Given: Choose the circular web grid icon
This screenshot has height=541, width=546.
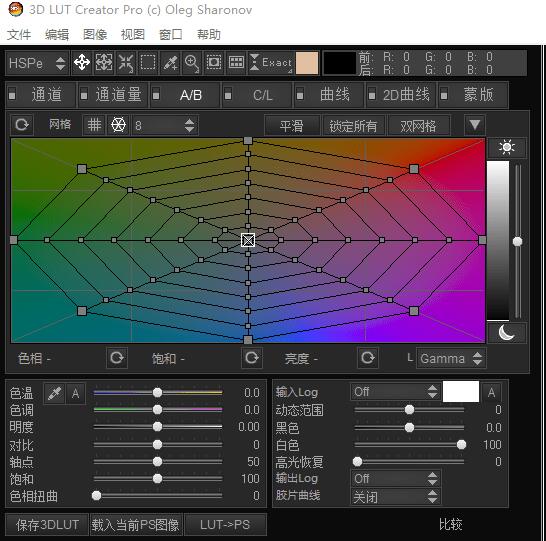Looking at the screenshot, I should tap(118, 125).
